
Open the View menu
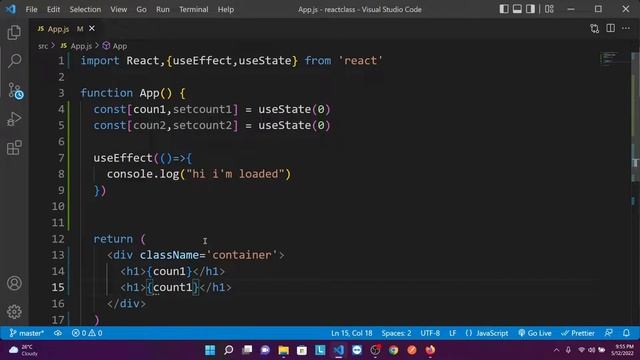pos(119,9)
